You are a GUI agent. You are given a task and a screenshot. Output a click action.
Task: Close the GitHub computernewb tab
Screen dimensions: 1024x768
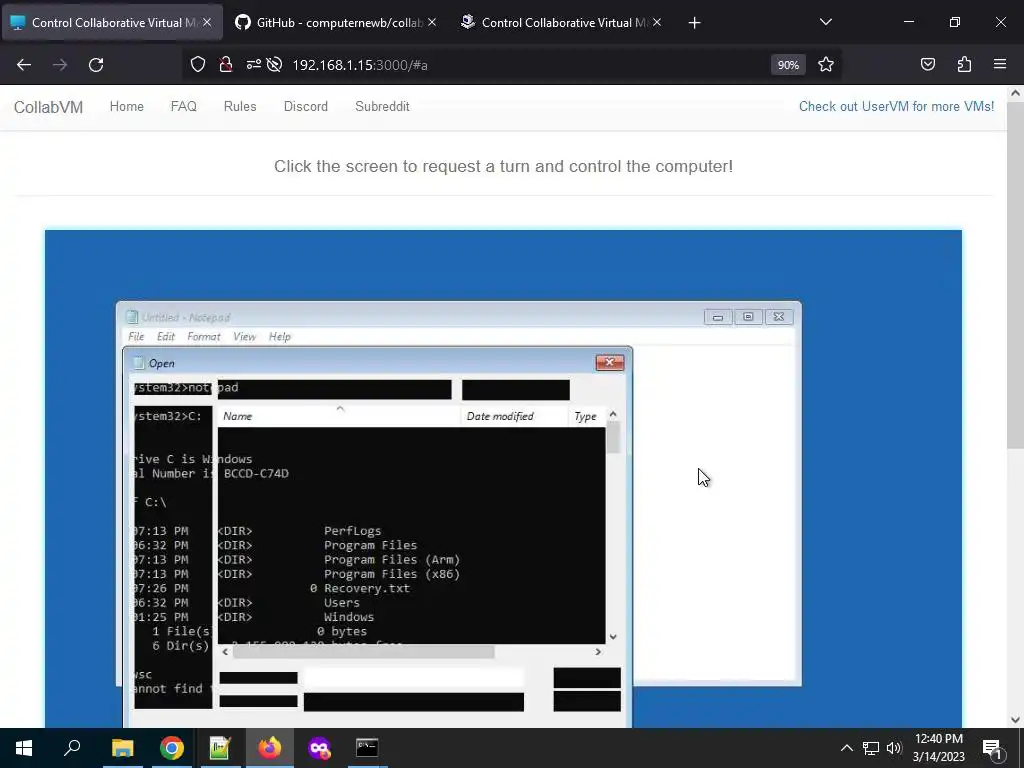[x=432, y=22]
